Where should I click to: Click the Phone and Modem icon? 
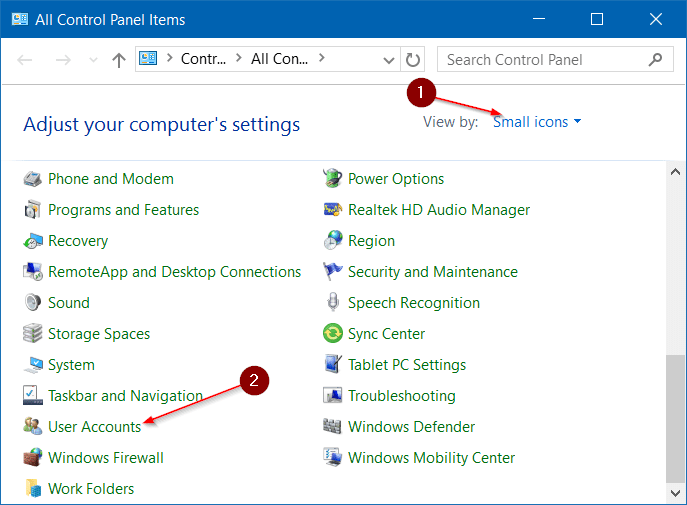(33, 179)
